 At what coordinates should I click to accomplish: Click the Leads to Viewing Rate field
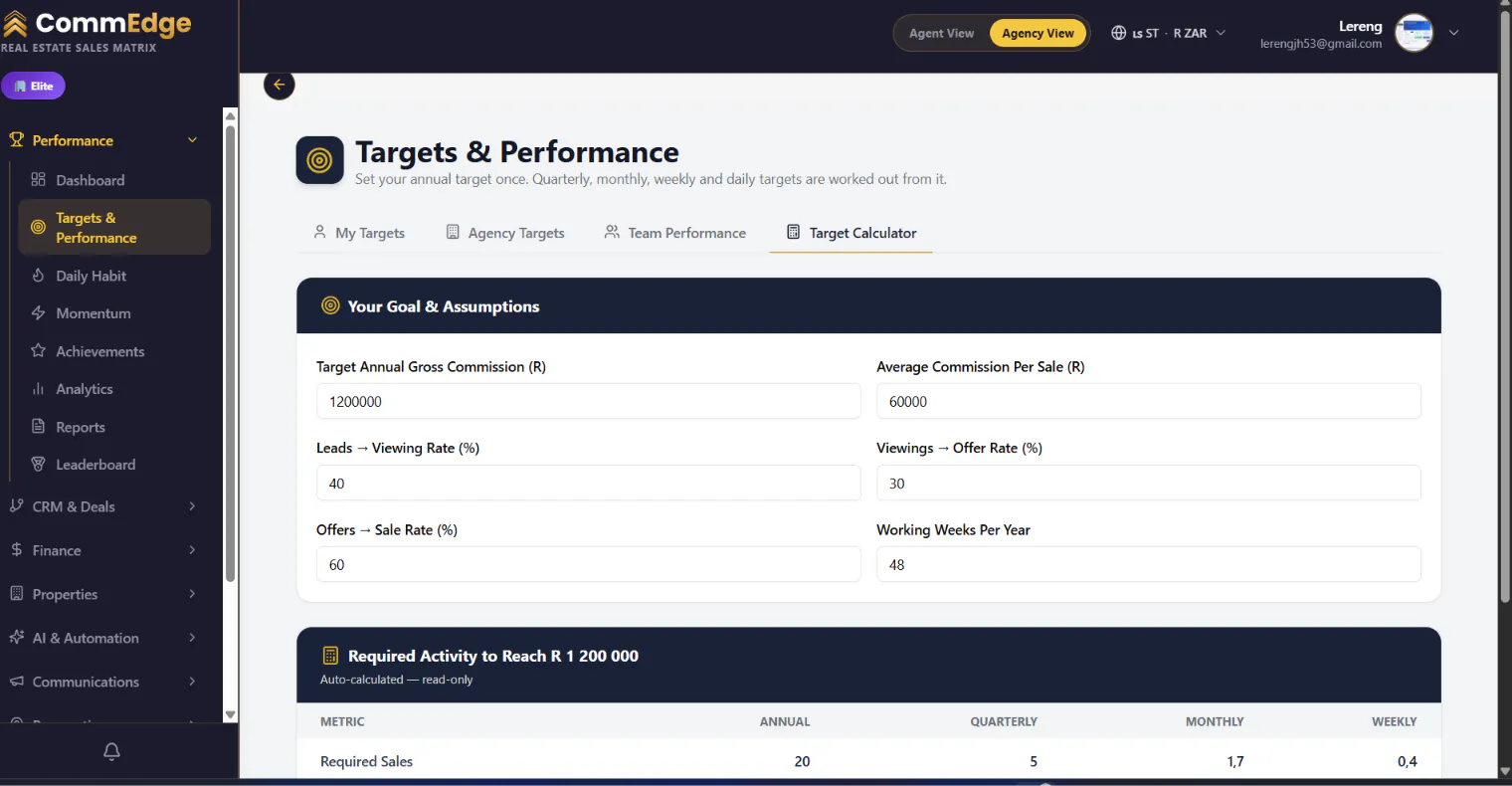point(589,483)
